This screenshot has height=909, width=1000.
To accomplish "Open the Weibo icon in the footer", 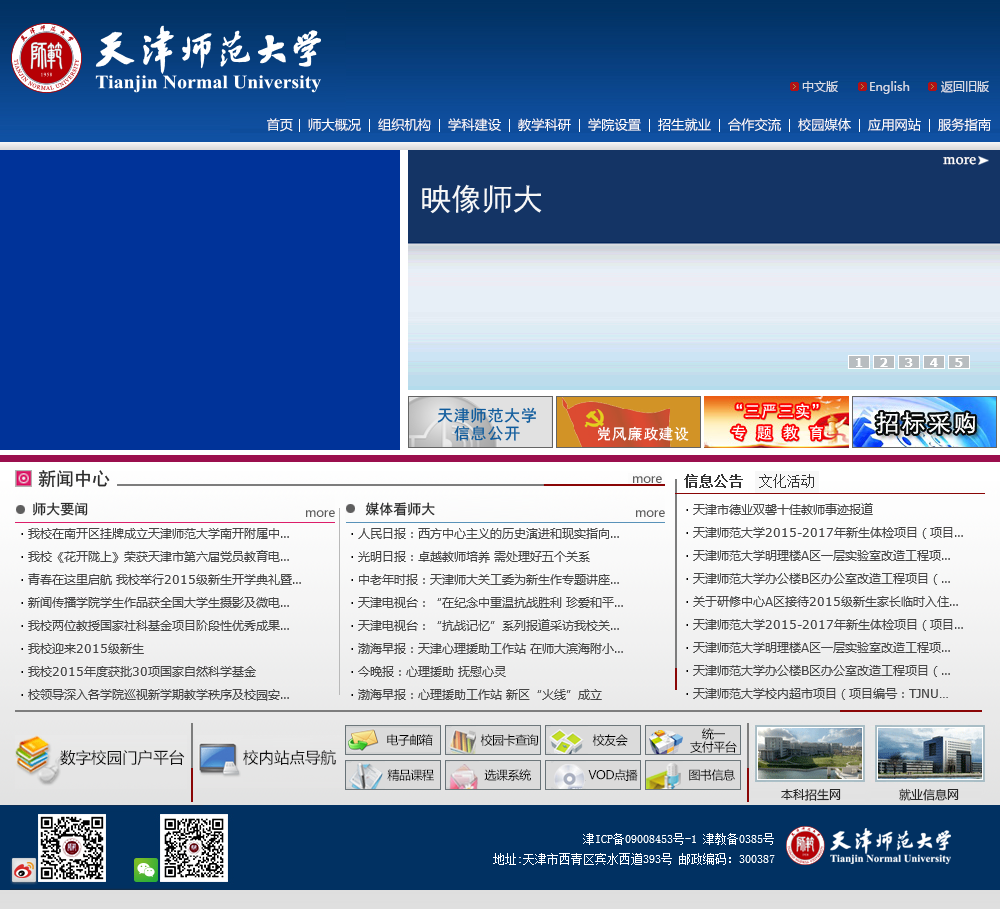I will click(24, 870).
